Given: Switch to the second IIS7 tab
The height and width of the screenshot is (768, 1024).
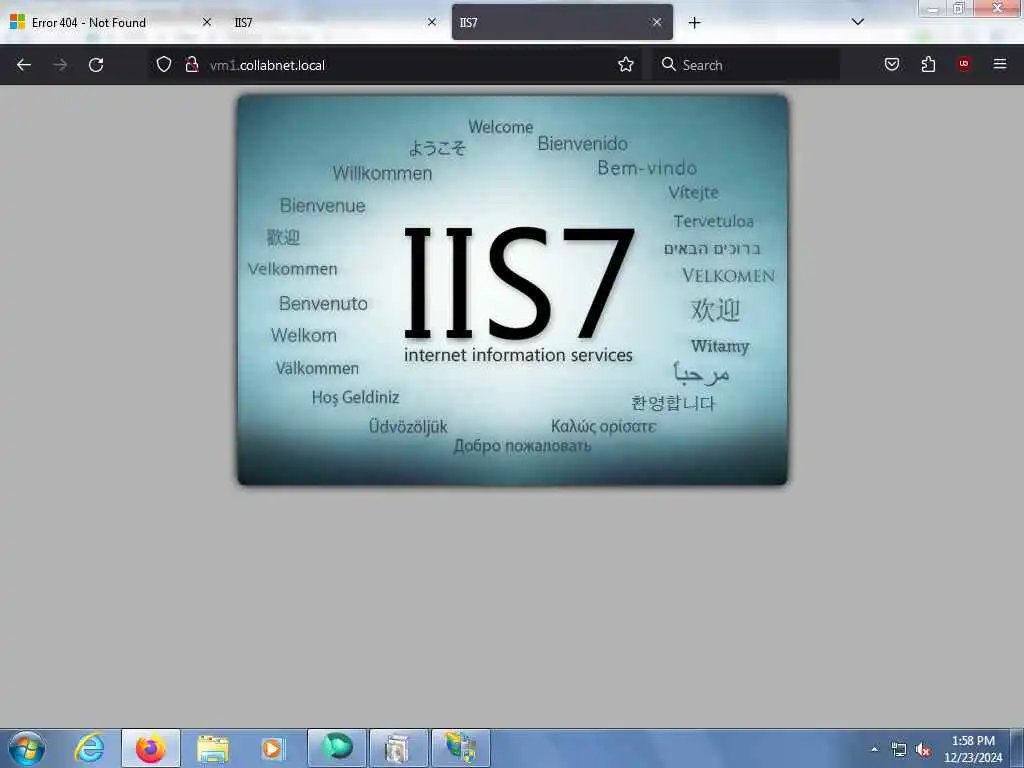Looking at the screenshot, I should coord(334,22).
